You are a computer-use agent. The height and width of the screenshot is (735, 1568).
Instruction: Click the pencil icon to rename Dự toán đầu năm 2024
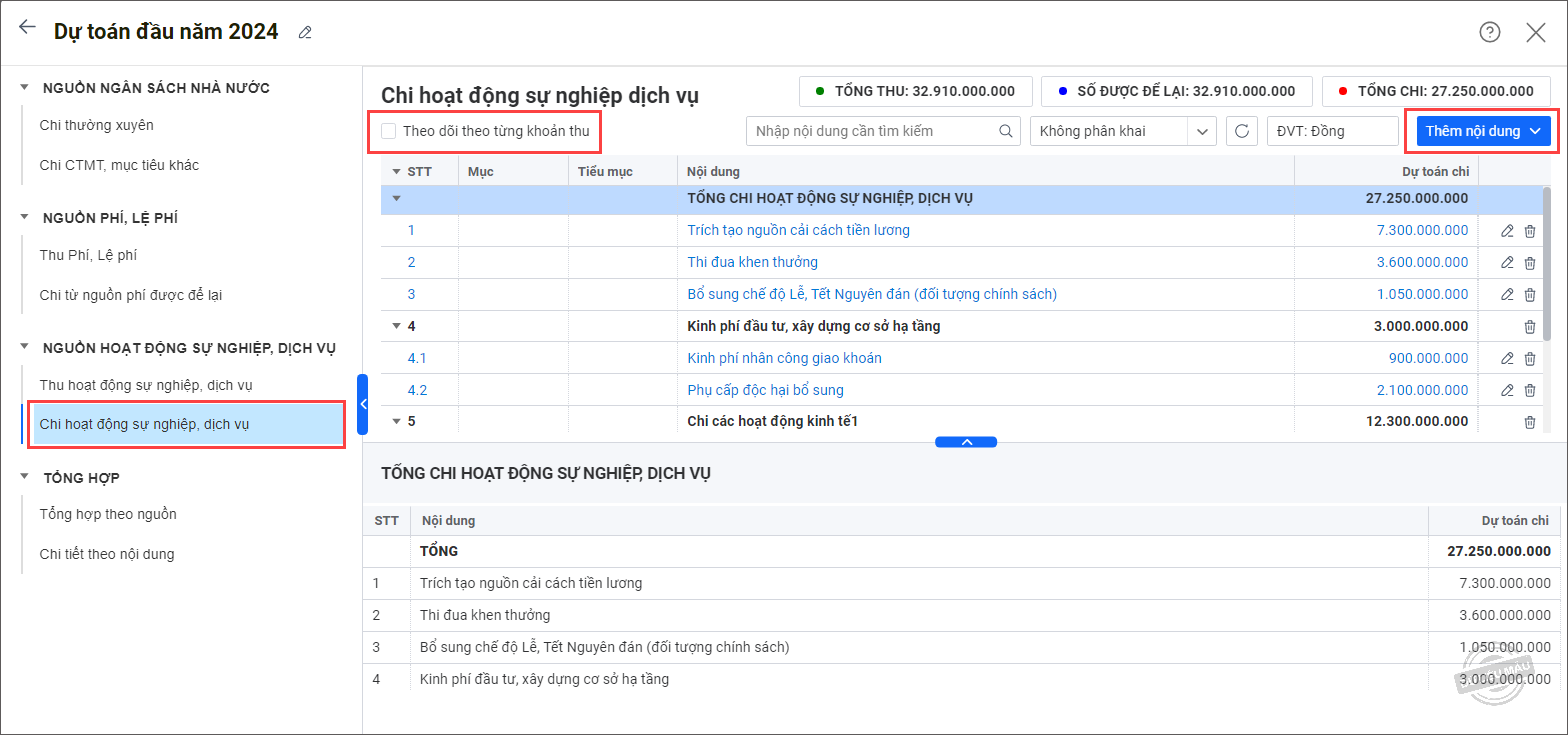tap(305, 33)
